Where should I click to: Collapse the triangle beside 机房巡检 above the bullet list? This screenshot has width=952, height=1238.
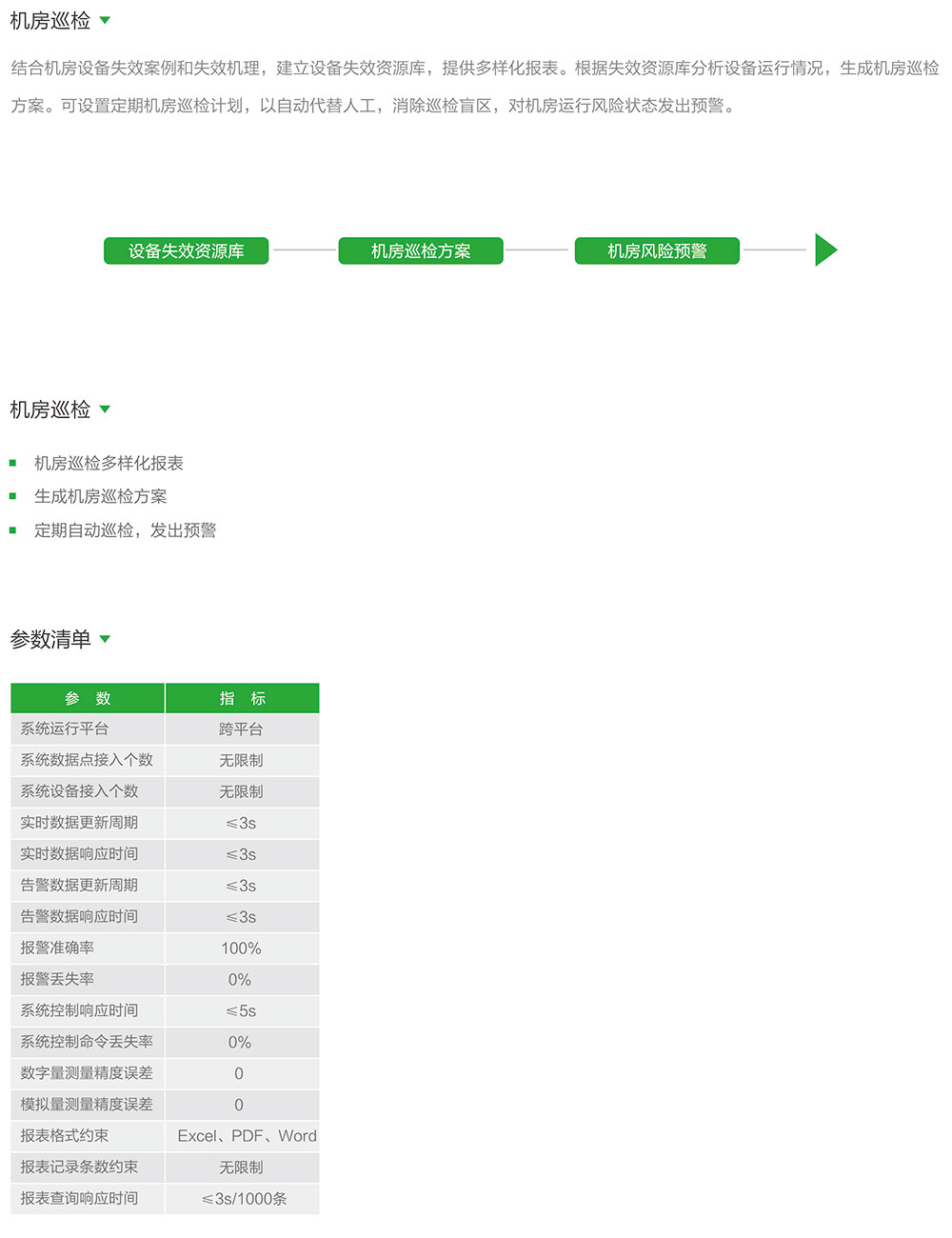tap(105, 409)
